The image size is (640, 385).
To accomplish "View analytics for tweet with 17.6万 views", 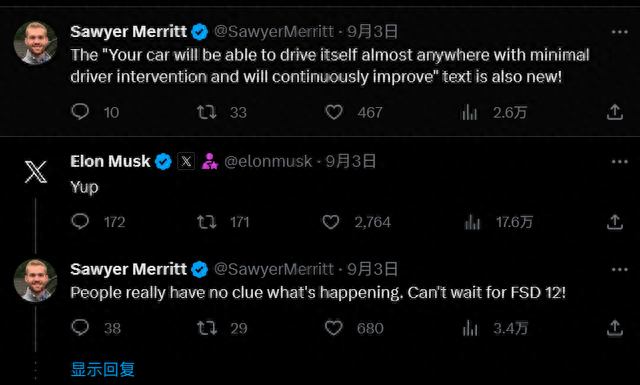I will [x=472, y=222].
